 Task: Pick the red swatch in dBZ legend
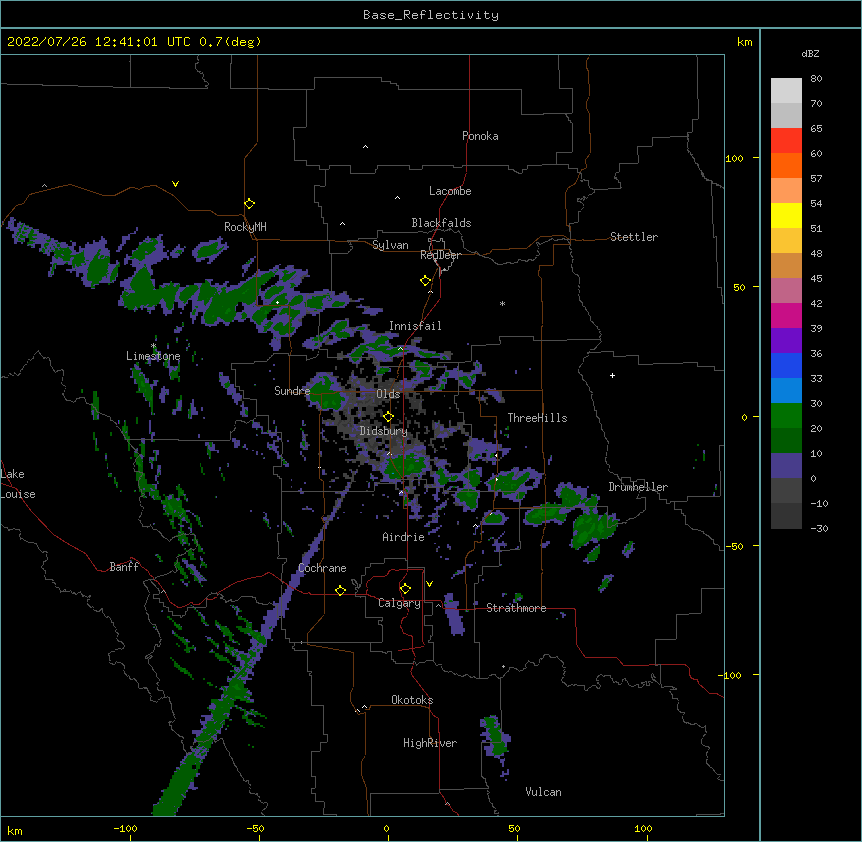pyautogui.click(x=786, y=141)
